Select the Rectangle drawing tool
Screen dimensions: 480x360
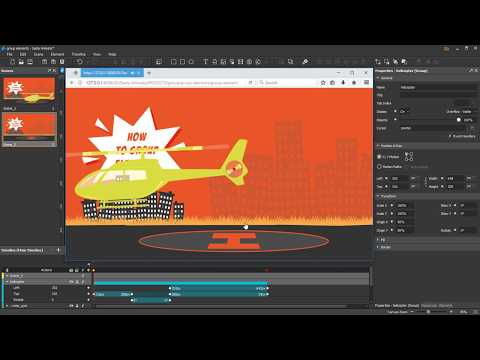click(173, 62)
